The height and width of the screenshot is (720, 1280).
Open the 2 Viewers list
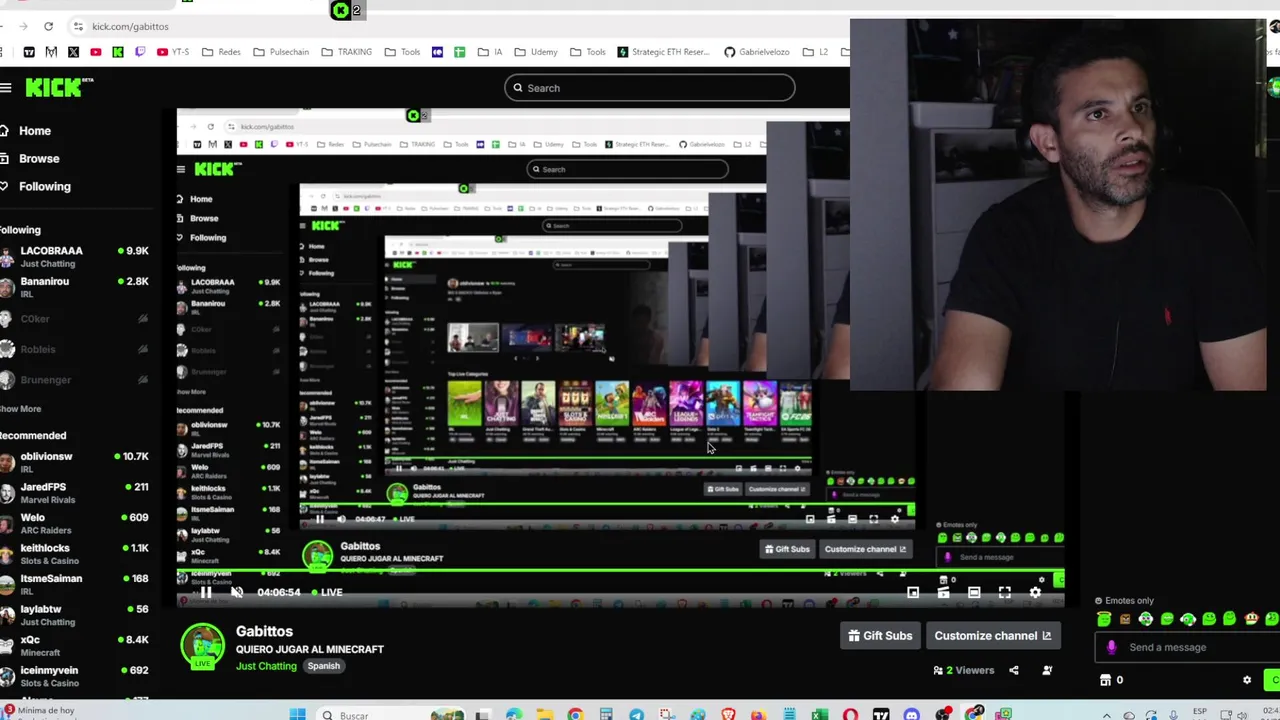tap(964, 670)
